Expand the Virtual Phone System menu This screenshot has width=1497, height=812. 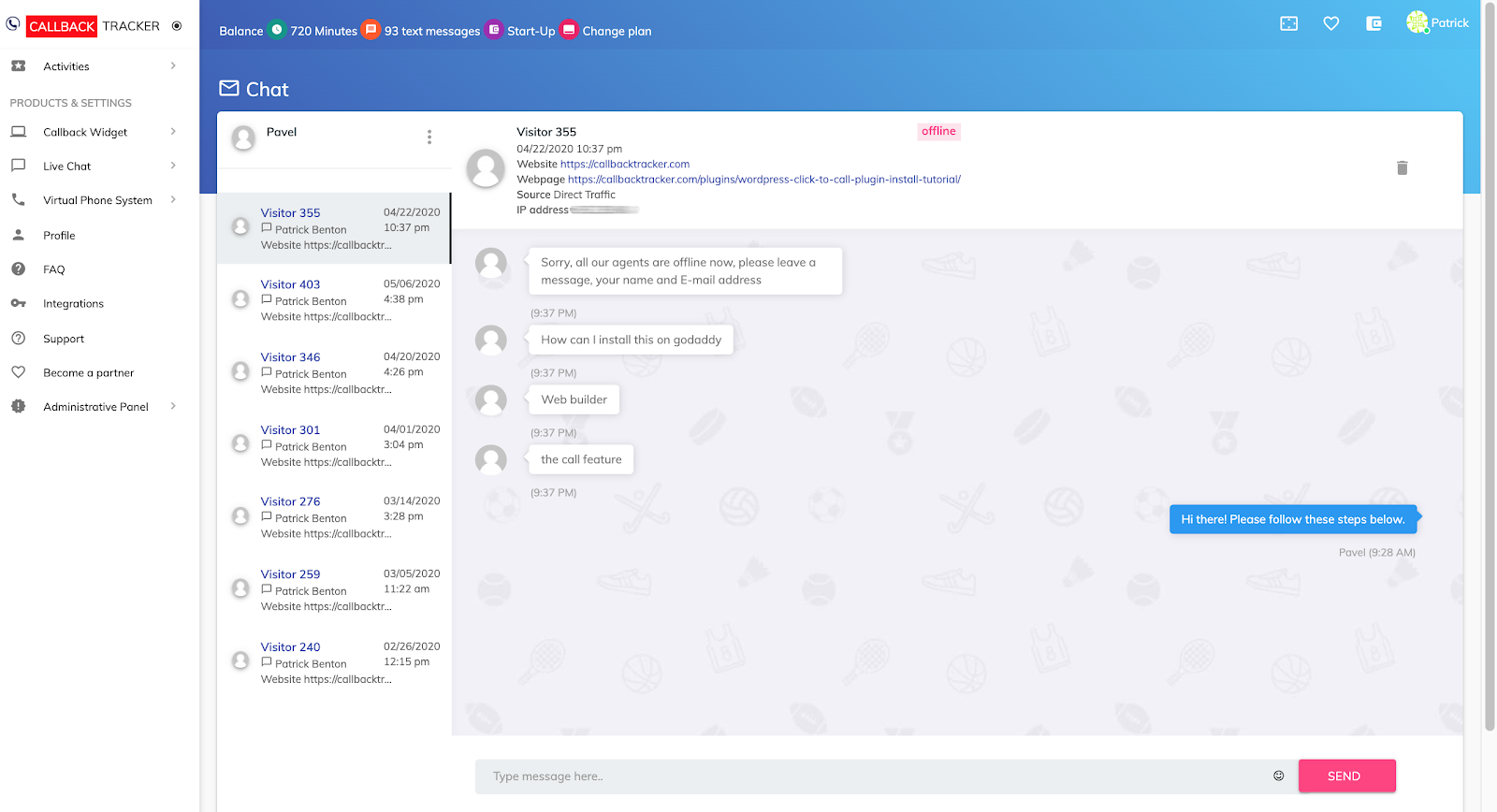pyautogui.click(x=173, y=200)
